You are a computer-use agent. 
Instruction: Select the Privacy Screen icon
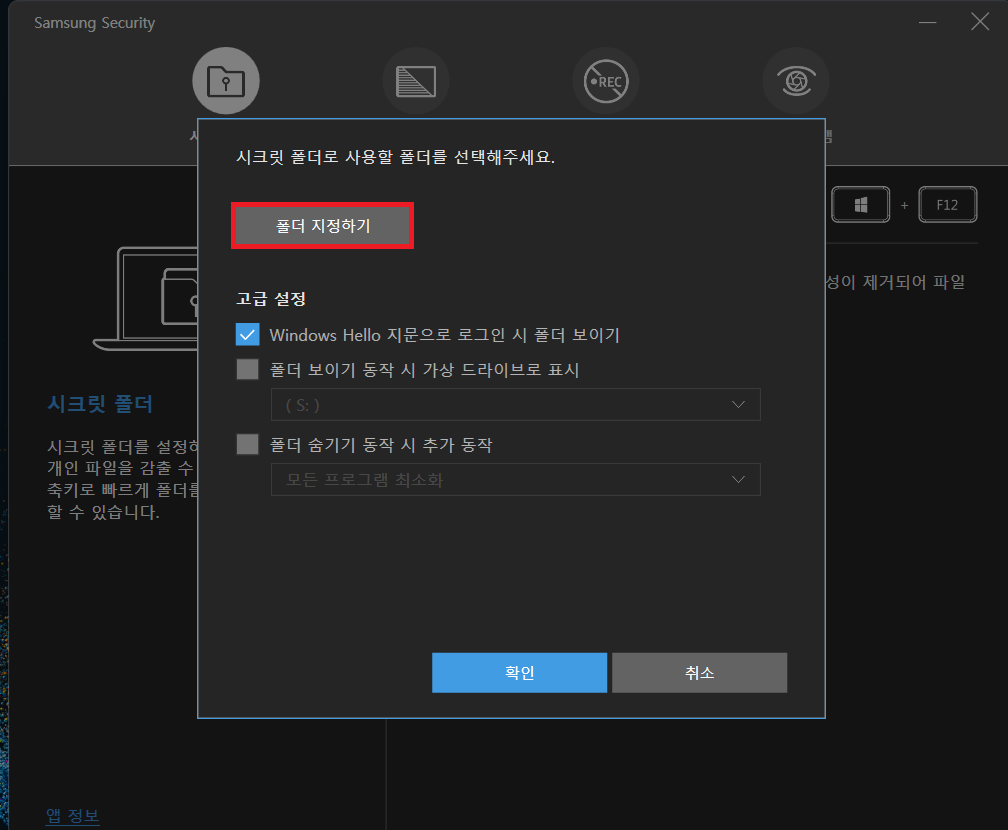[416, 81]
